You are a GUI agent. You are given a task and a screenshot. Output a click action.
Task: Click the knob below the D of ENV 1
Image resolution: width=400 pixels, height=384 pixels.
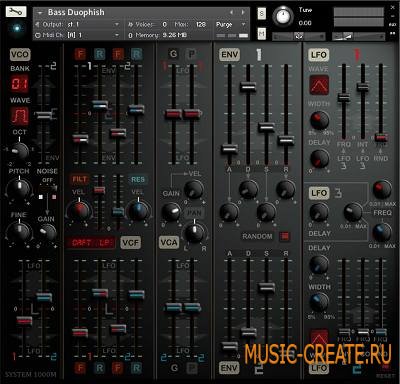click(x=248, y=189)
